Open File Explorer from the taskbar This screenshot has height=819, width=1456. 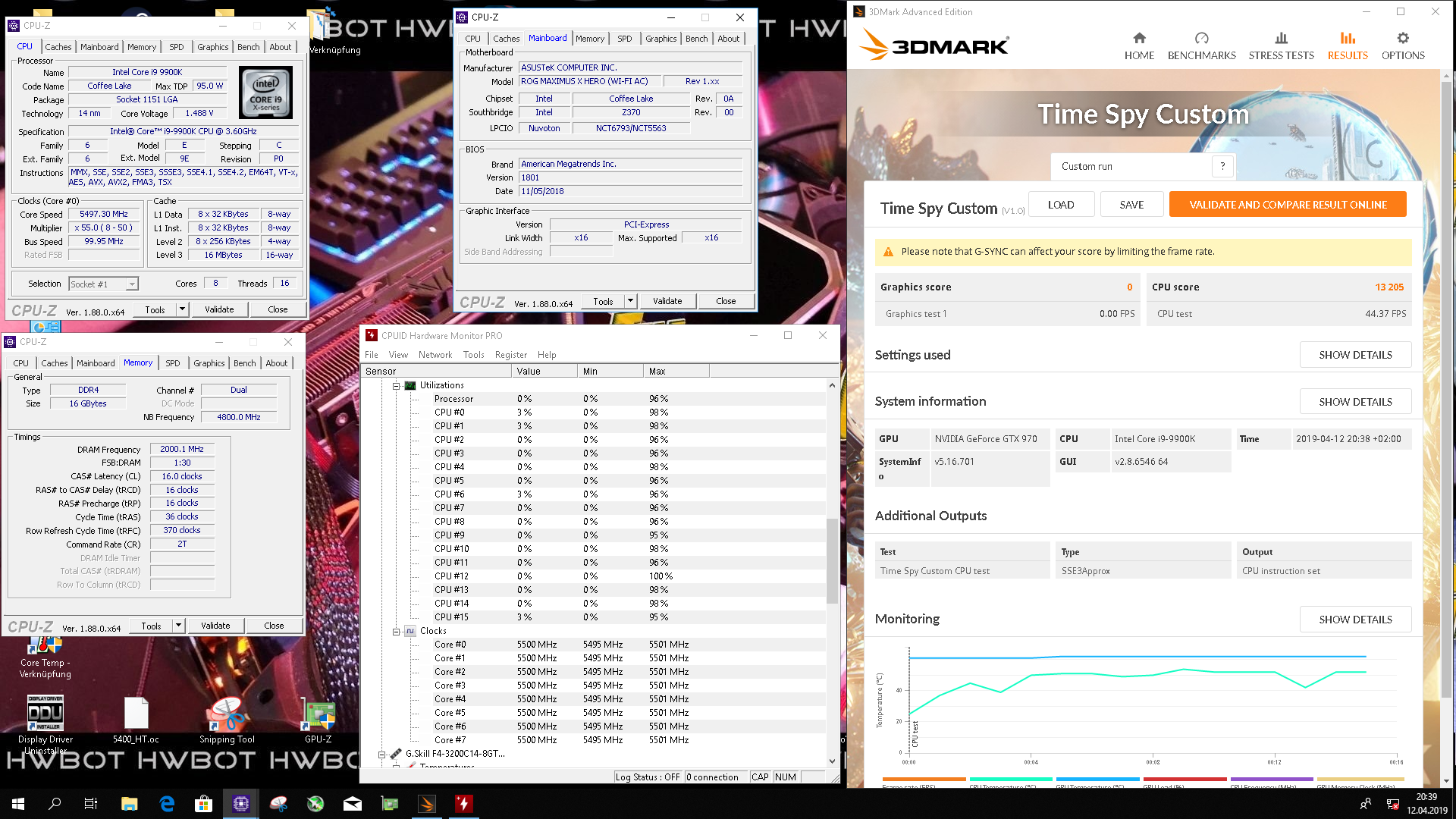click(129, 803)
